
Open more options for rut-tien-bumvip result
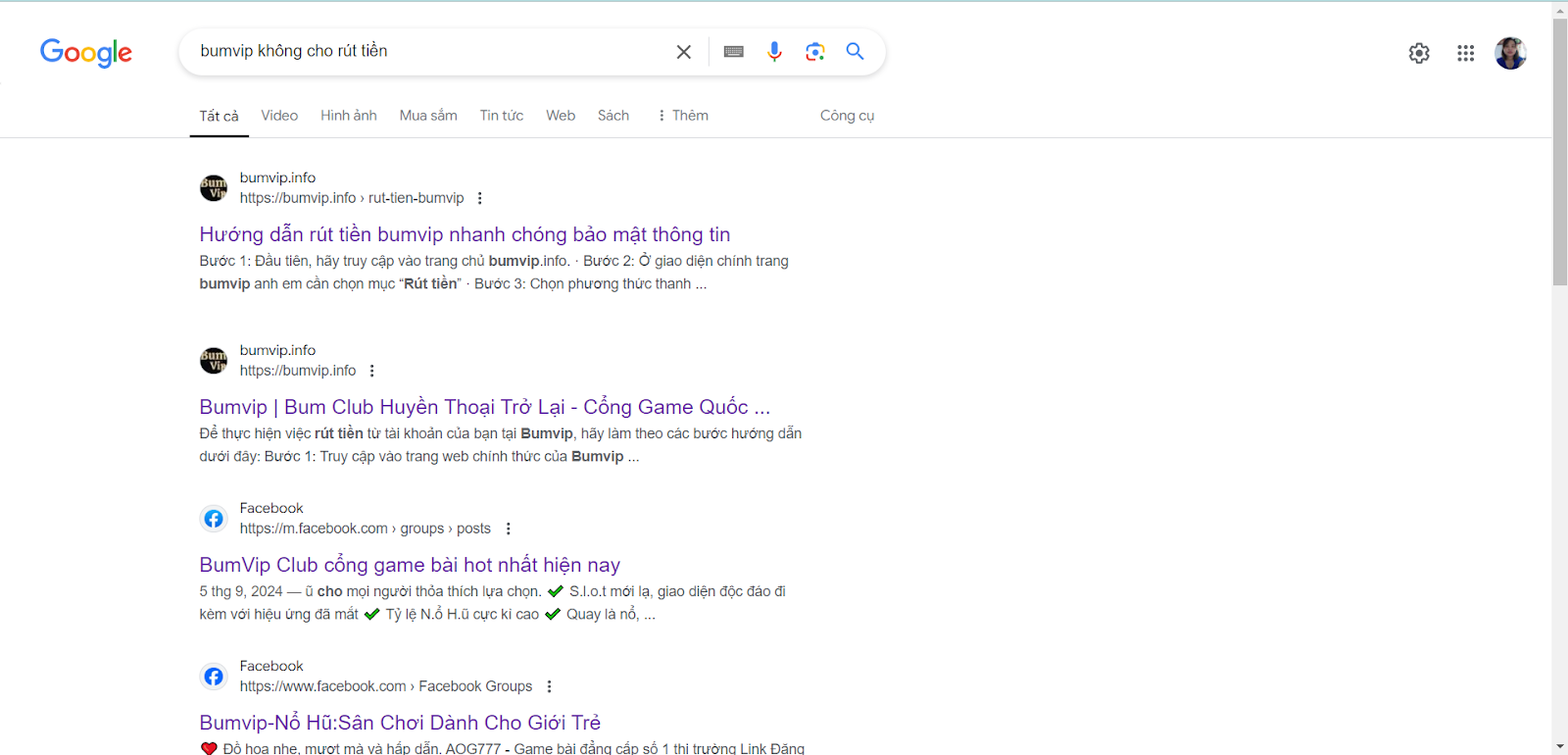click(479, 198)
